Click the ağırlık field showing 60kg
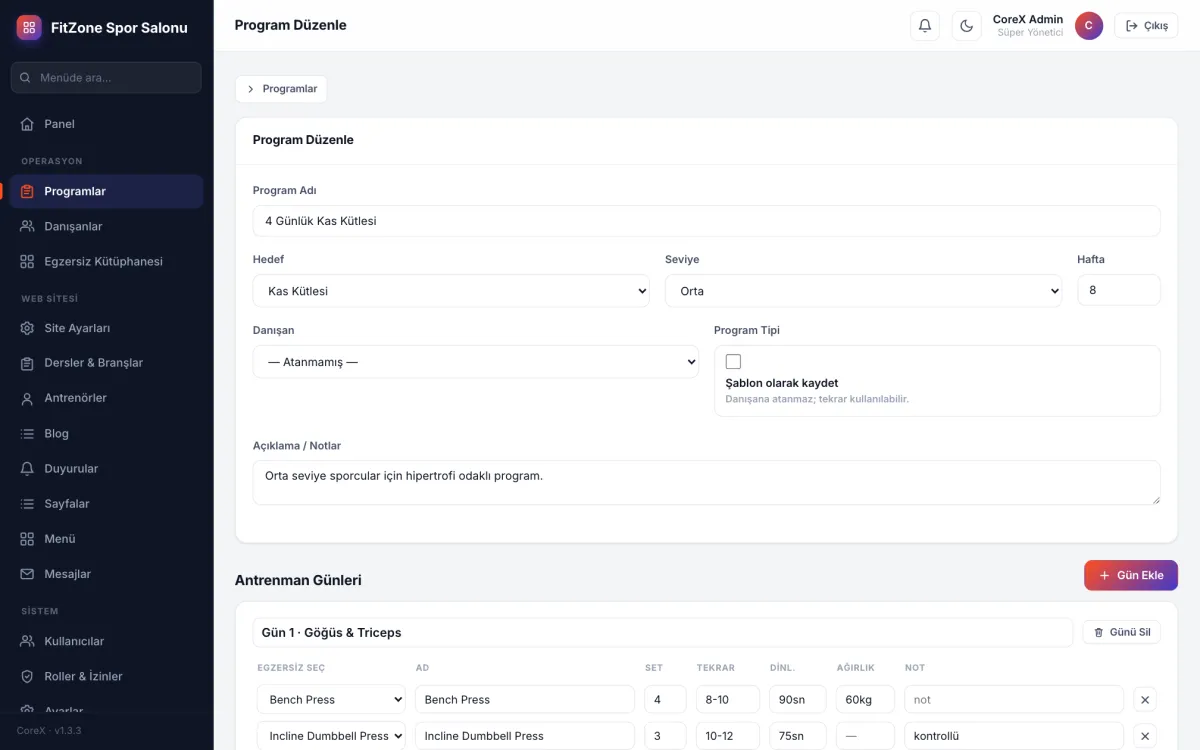Screen dimensions: 1200x750 tap(865, 700)
